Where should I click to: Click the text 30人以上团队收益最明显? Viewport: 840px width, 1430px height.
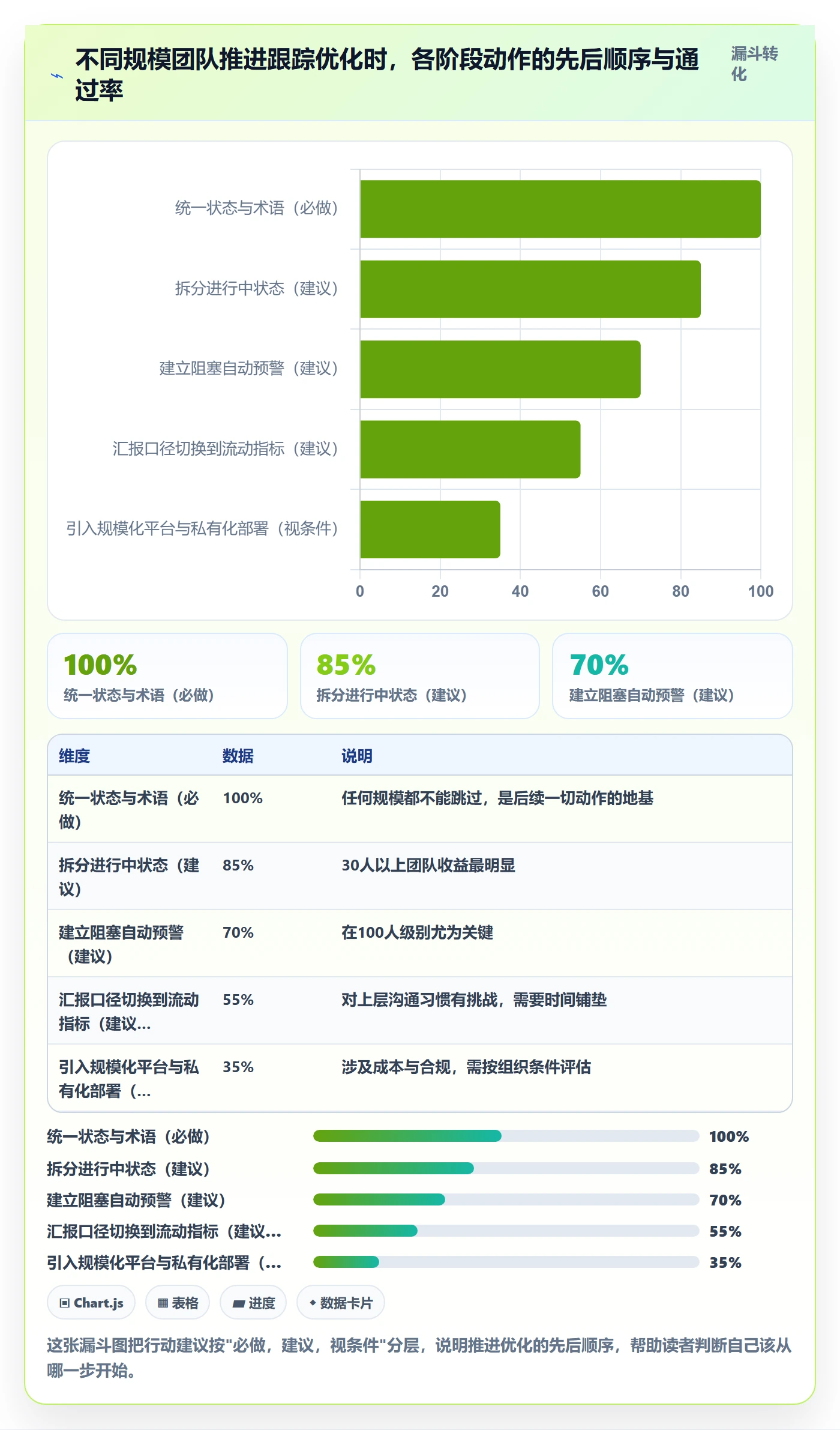(x=428, y=865)
